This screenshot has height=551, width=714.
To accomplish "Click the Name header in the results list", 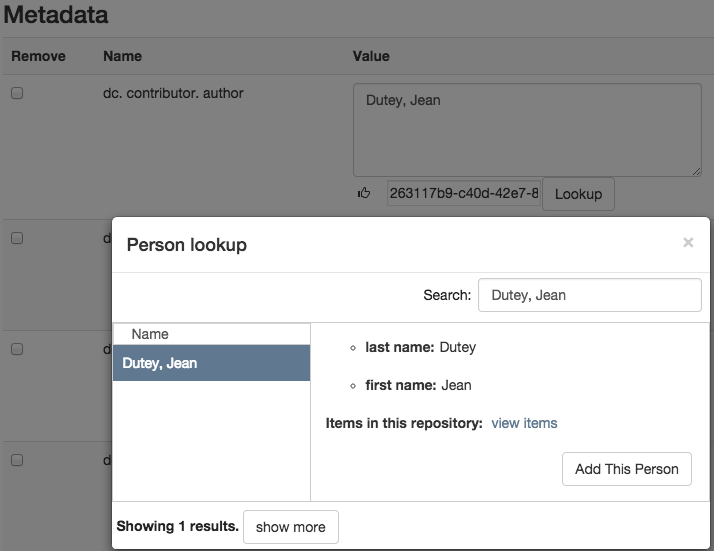I will 150,334.
